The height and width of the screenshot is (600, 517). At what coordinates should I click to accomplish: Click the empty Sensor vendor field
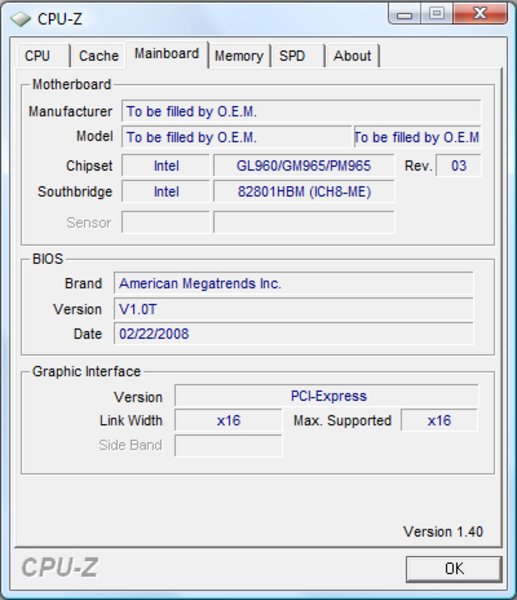coord(166,222)
